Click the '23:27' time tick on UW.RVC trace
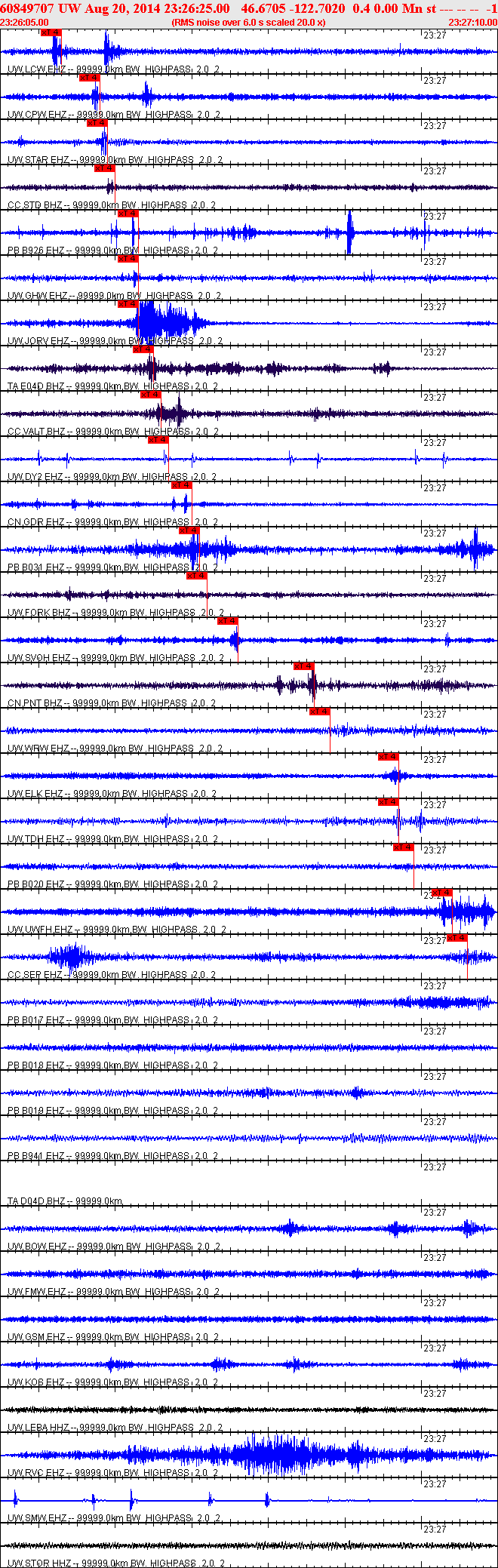This screenshot has height=1568, width=498. (x=435, y=1439)
